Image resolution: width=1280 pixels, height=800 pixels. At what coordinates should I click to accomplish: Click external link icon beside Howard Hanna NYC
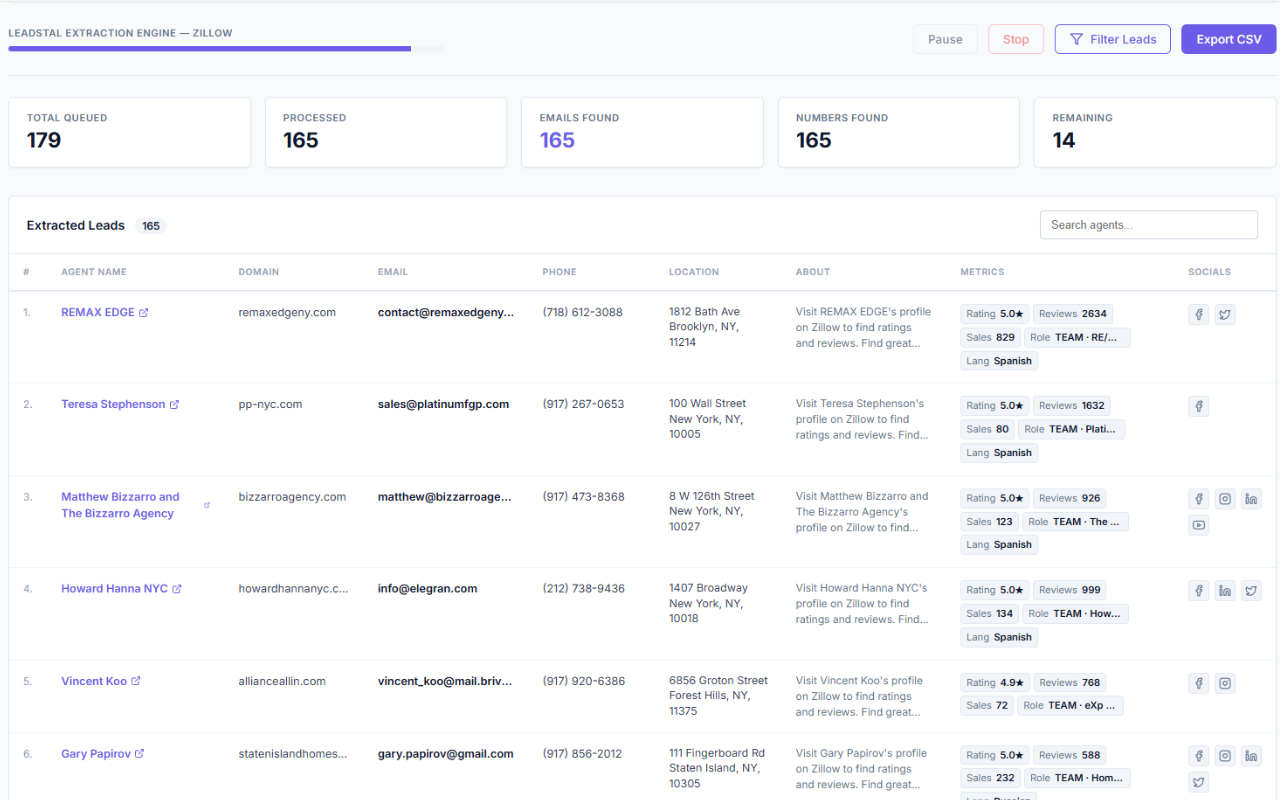(x=177, y=589)
